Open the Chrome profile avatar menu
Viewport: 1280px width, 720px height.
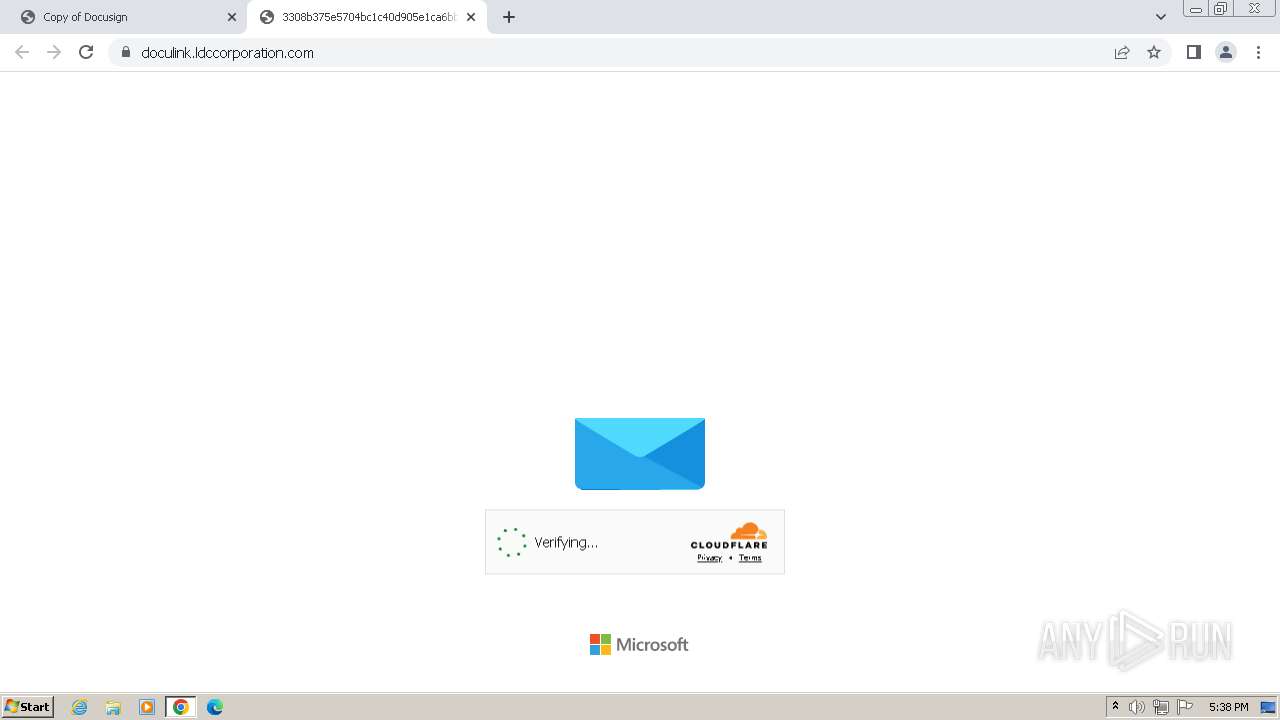pos(1226,52)
